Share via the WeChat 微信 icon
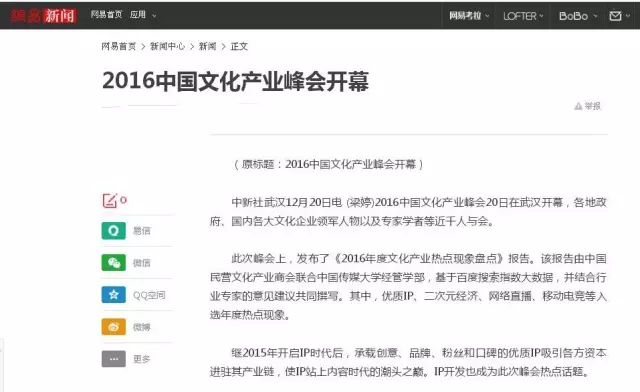640x392 pixels. pyautogui.click(x=113, y=263)
